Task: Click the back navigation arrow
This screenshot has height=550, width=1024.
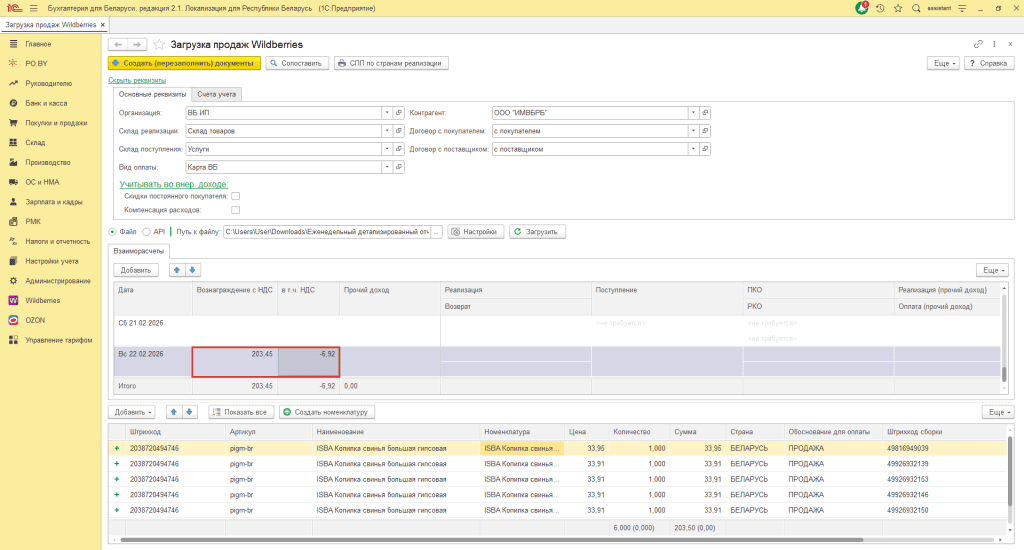Action: tap(117, 45)
